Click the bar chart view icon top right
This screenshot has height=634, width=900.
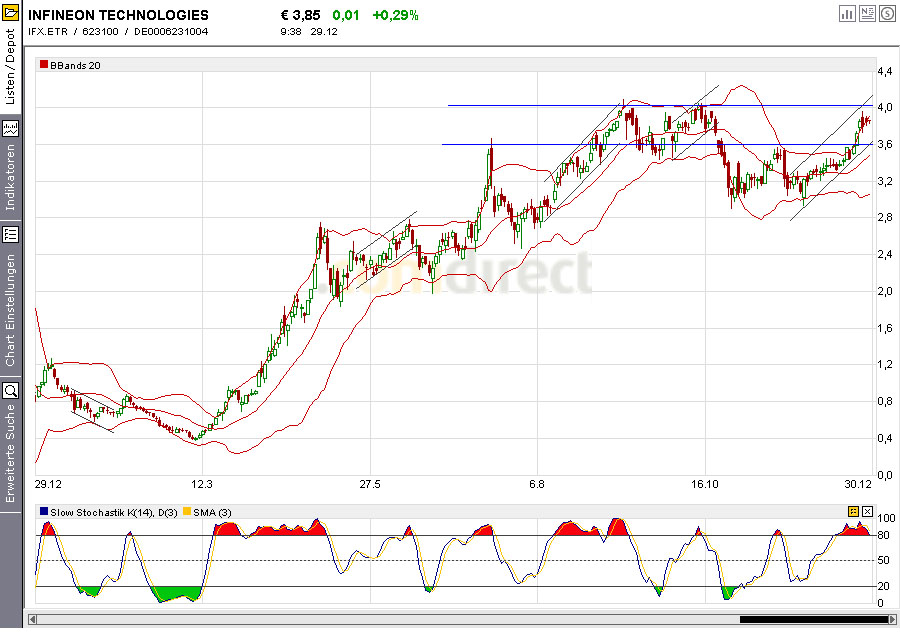coord(847,13)
